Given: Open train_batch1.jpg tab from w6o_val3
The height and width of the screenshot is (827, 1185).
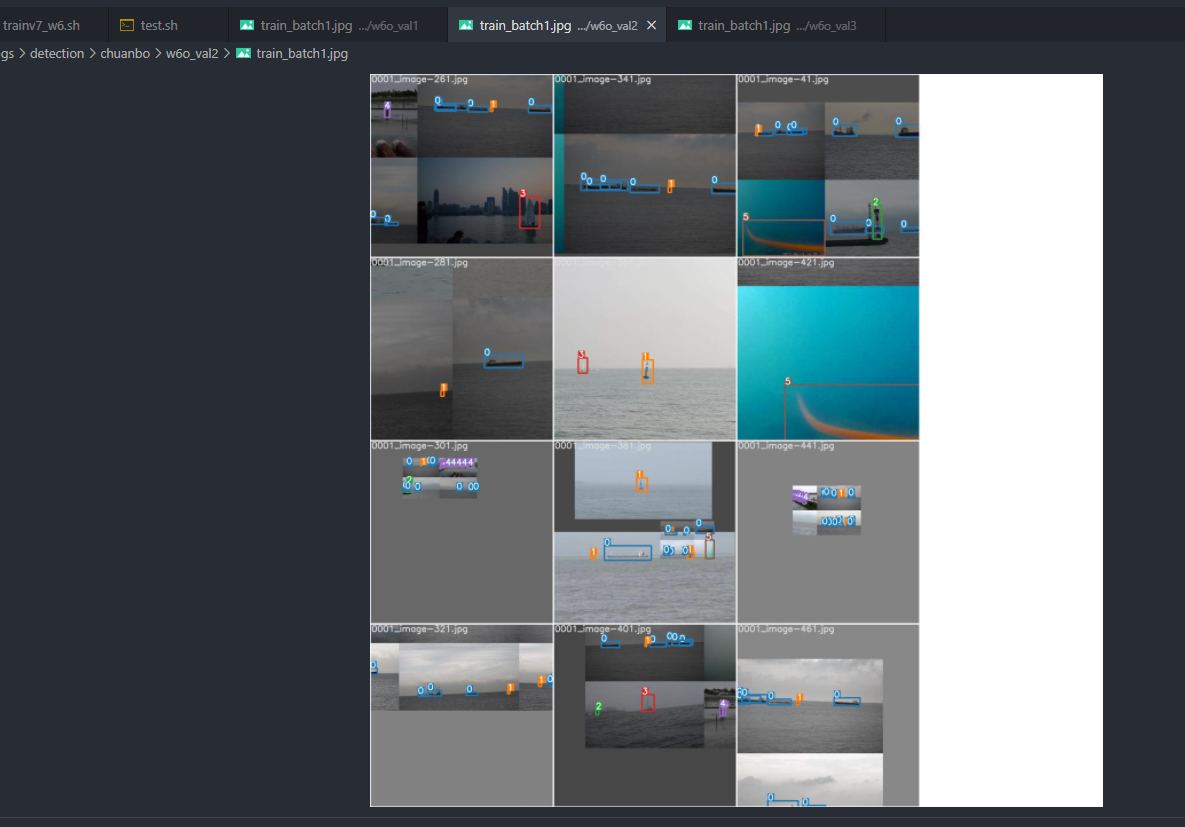Looking at the screenshot, I should point(775,25).
